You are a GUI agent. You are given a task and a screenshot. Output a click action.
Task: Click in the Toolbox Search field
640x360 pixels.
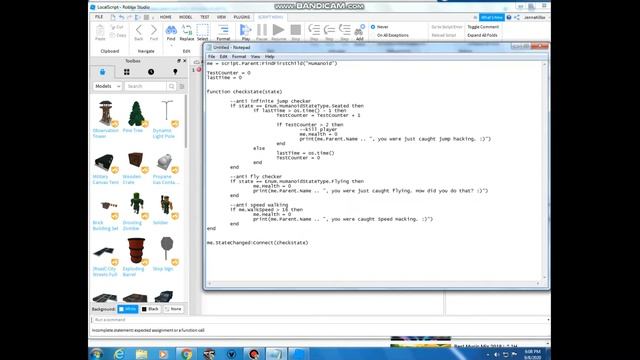click(x=145, y=86)
